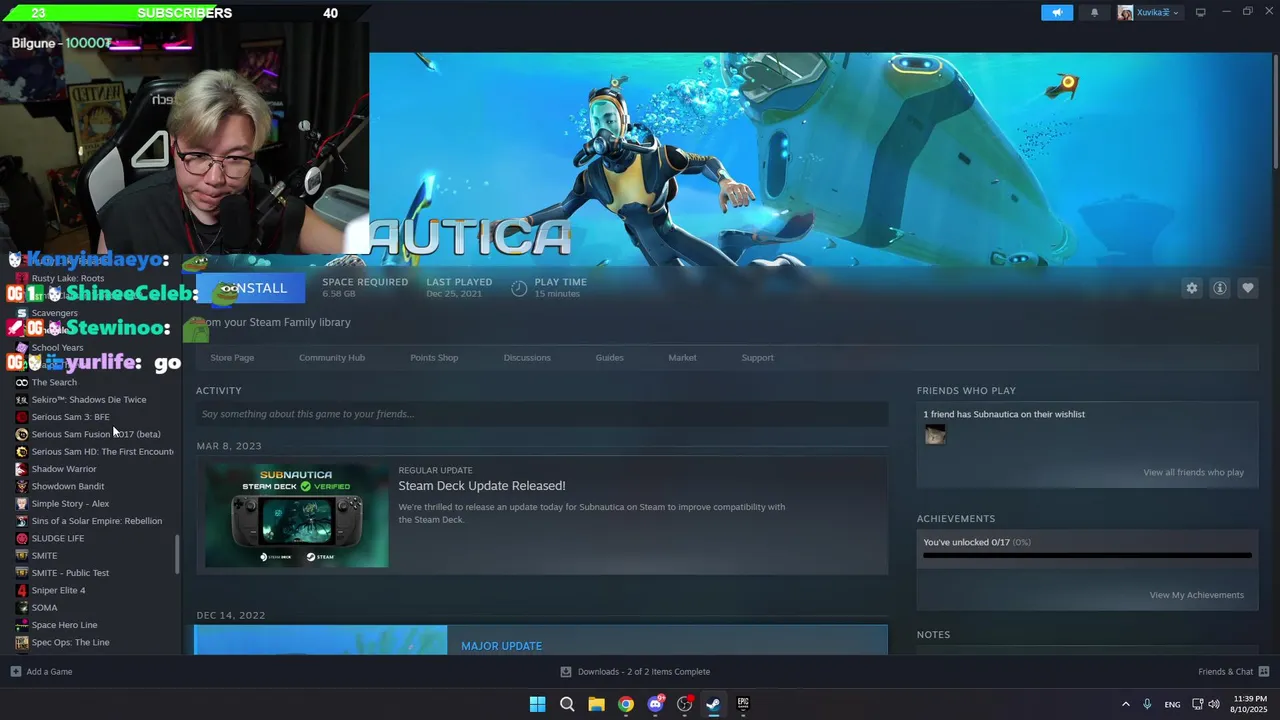The height and width of the screenshot is (720, 1280).
Task: Select Serious Sam 3: BFE in library
Action: (x=70, y=417)
